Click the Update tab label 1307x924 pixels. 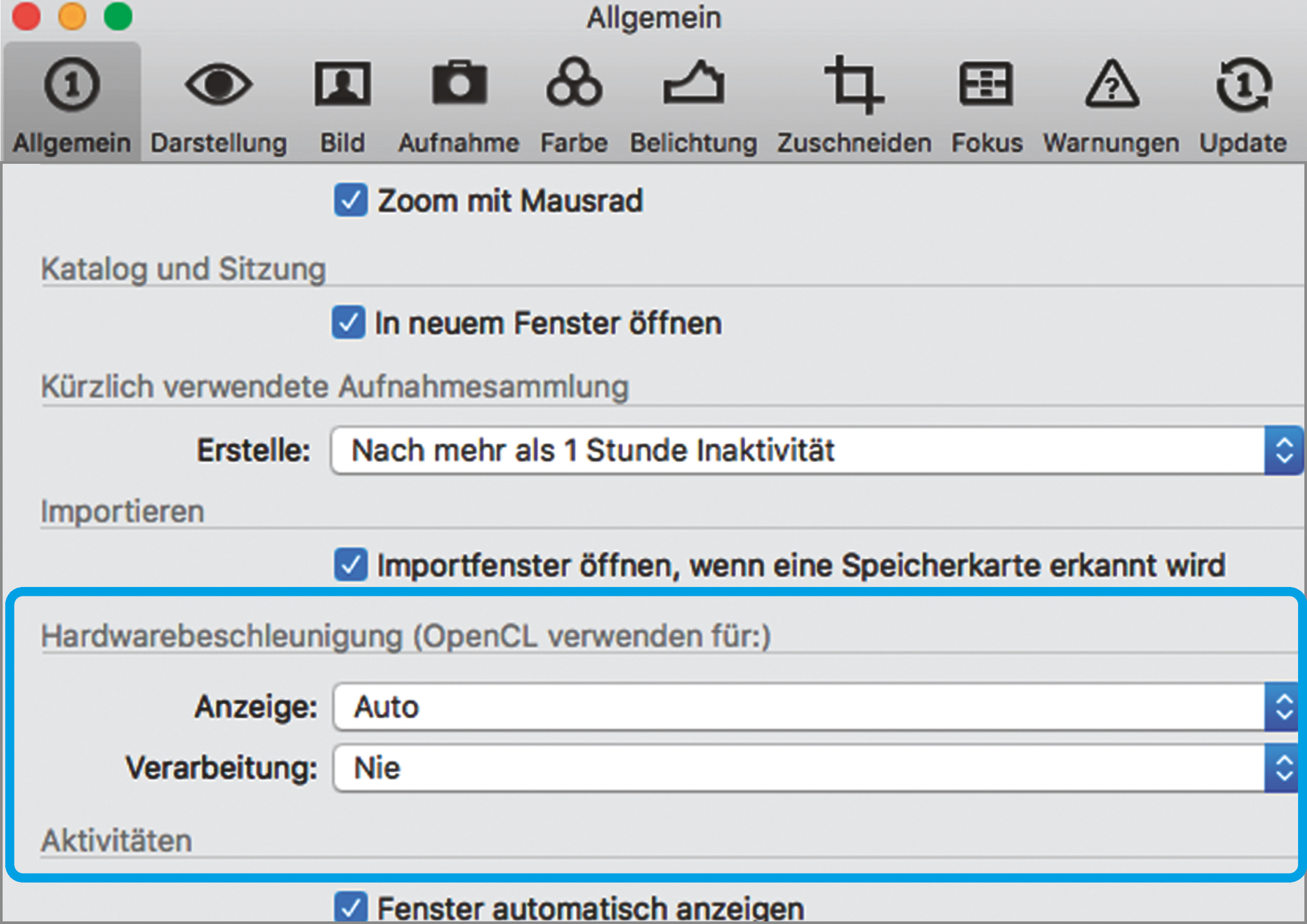pos(1243,143)
